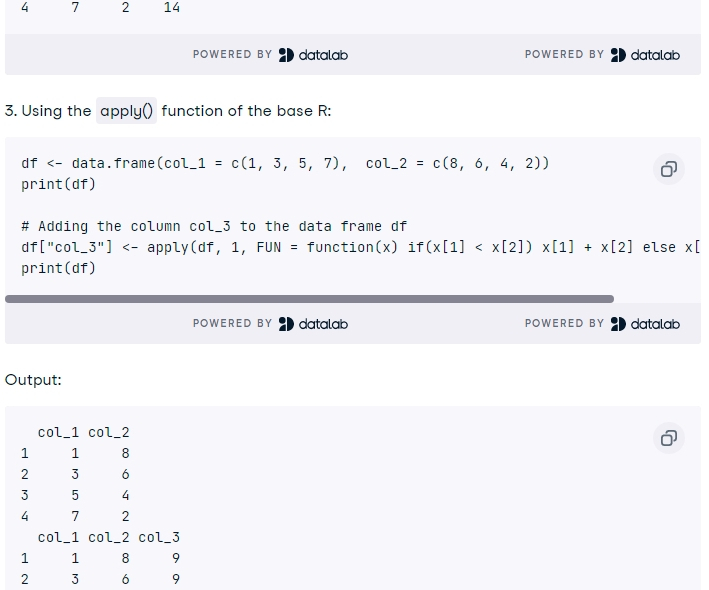The height and width of the screenshot is (590, 709).
Task: Click the empty scrollbar track right of the thumb
Action: tap(657, 299)
